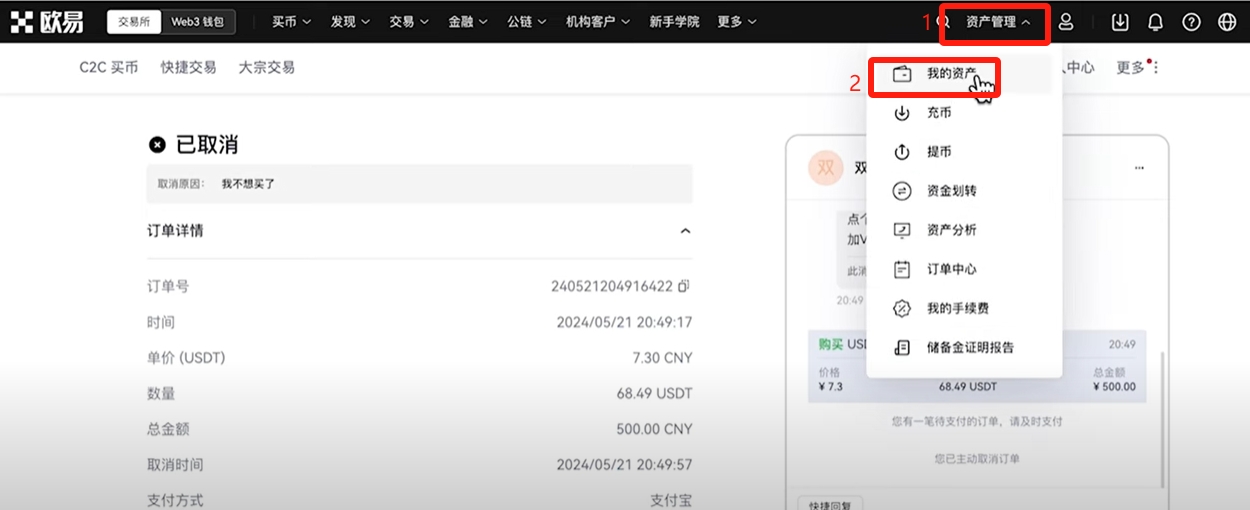Copy the order number with copy icon
1250x510 pixels.
[684, 286]
